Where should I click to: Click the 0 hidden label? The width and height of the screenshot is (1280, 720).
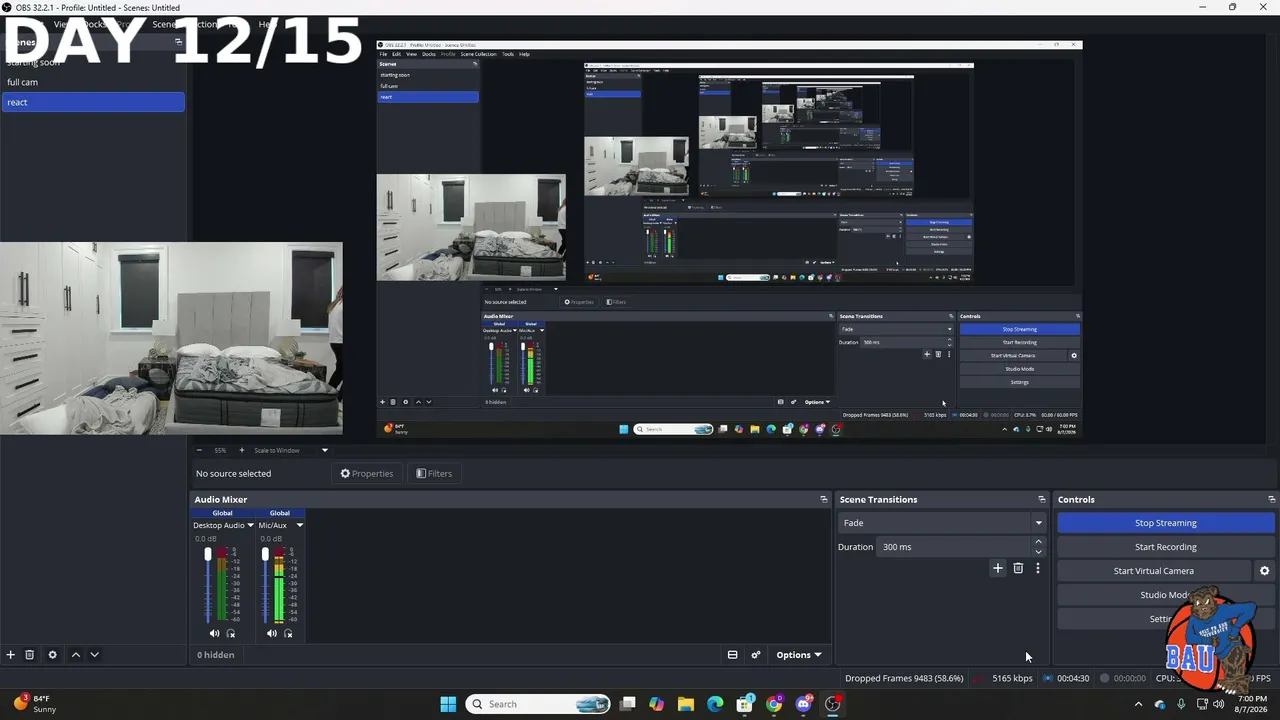click(216, 655)
